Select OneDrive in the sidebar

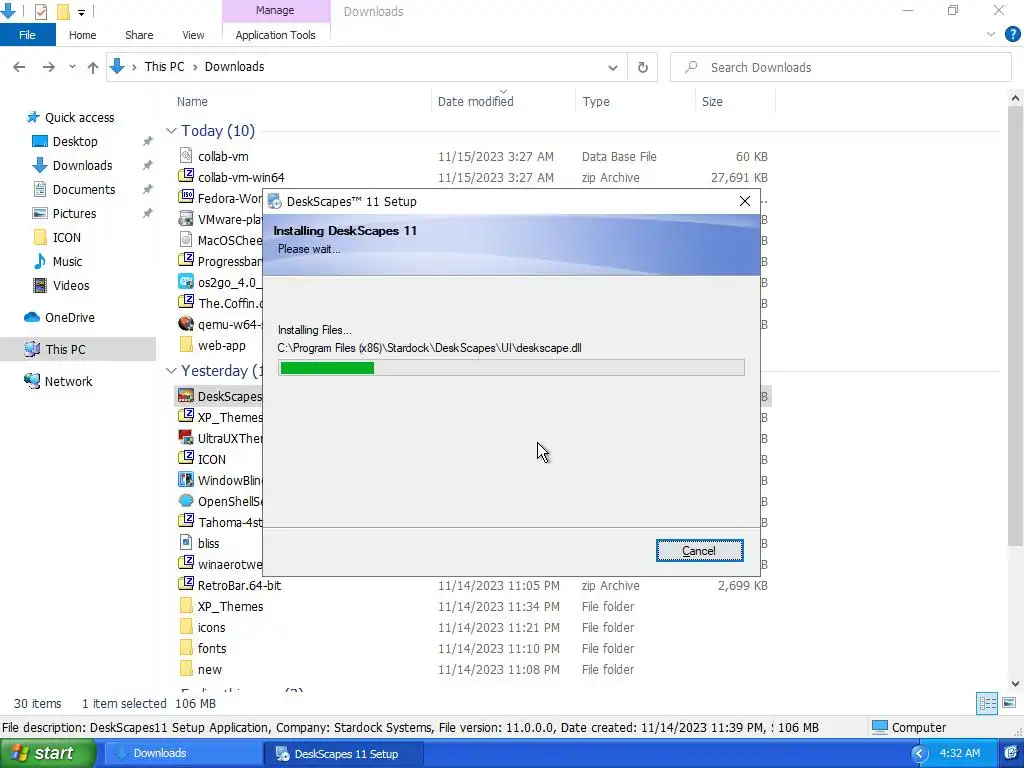tap(69, 317)
